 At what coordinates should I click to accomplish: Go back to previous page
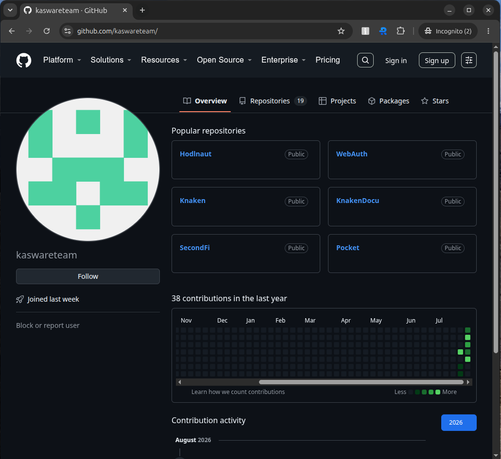click(x=12, y=31)
